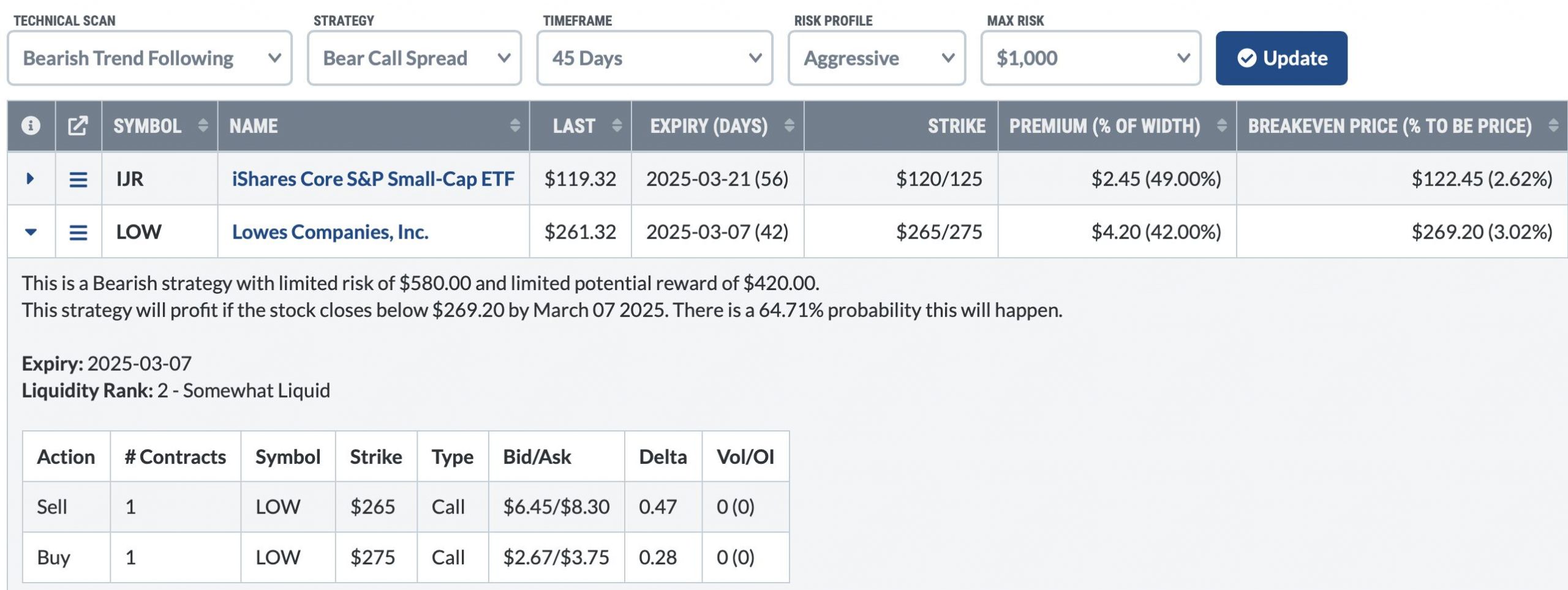
Task: Sort table by Name column arrows
Action: (515, 125)
